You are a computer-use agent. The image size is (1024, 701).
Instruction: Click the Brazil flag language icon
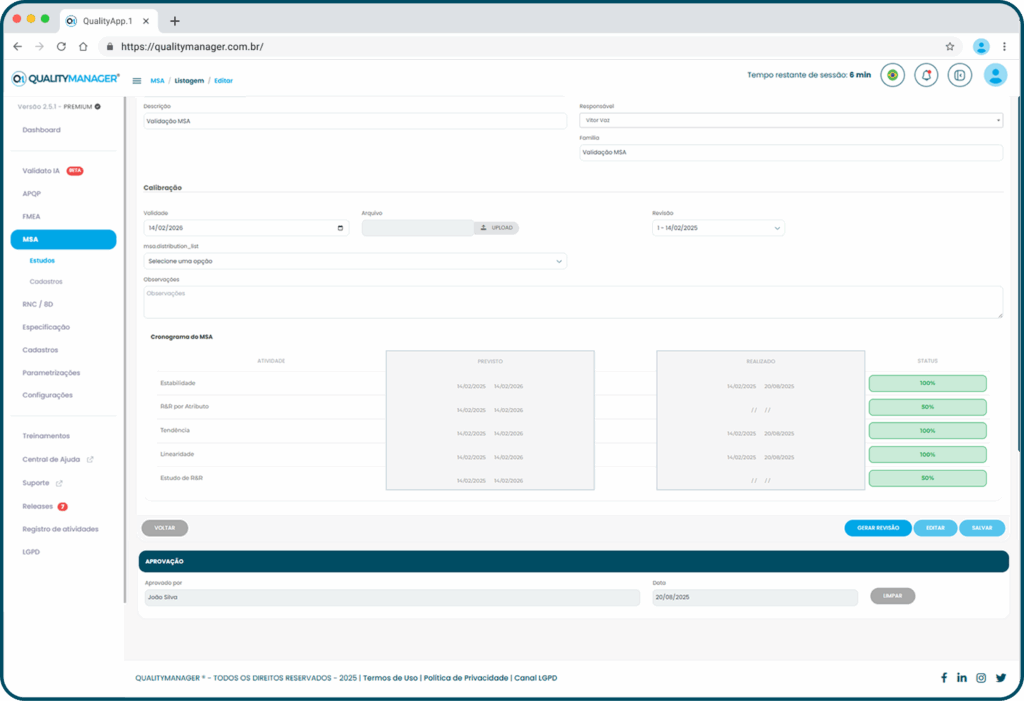pos(892,75)
